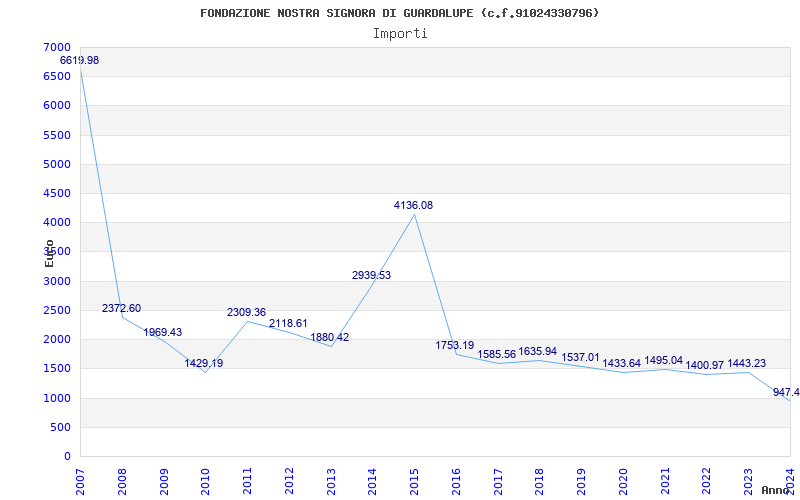Viewport: 800px width, 500px height.
Task: Click the 1433.64 data label
Action: 621,363
